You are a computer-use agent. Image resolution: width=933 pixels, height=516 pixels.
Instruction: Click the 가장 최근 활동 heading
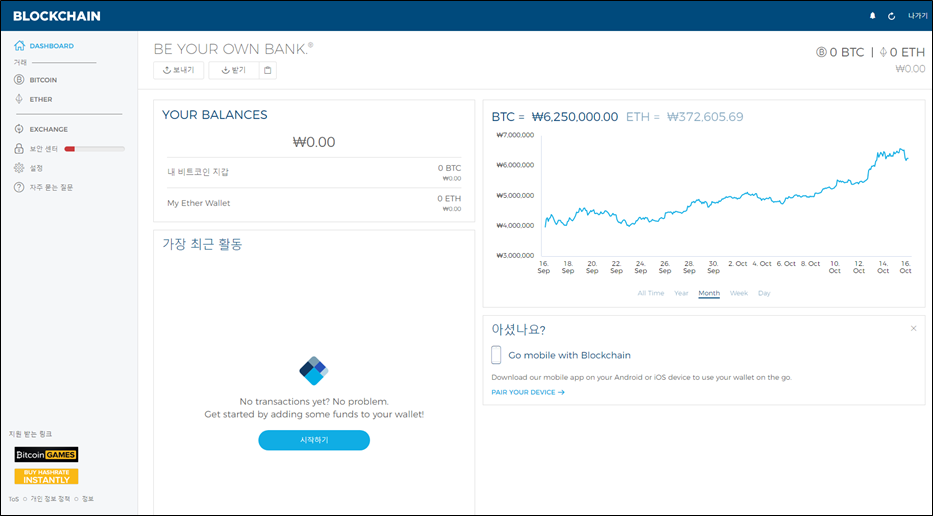pyautogui.click(x=202, y=244)
